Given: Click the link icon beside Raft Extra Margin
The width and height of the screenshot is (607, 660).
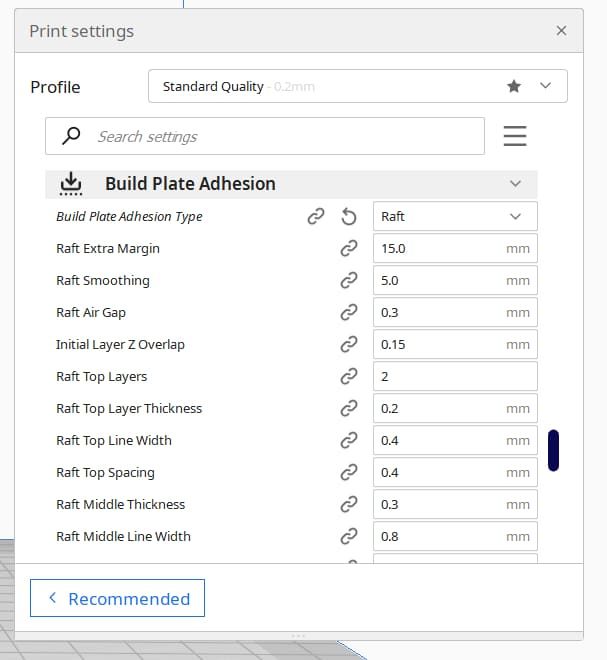Looking at the screenshot, I should point(349,248).
